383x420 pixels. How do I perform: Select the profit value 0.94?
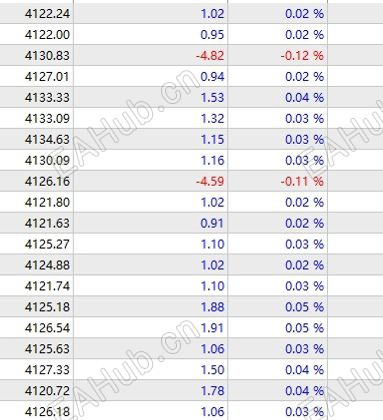(x=212, y=77)
